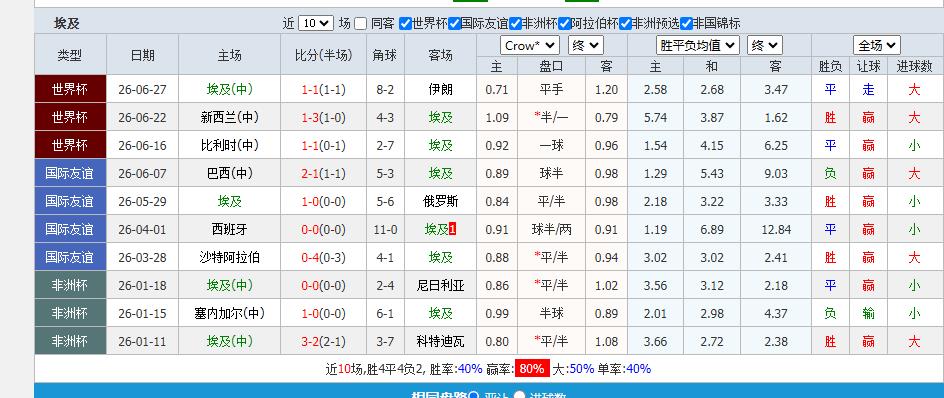944x398 pixels.
Task: Click the 国际友谊 label in the 26-06-07 row
Action: point(70,173)
